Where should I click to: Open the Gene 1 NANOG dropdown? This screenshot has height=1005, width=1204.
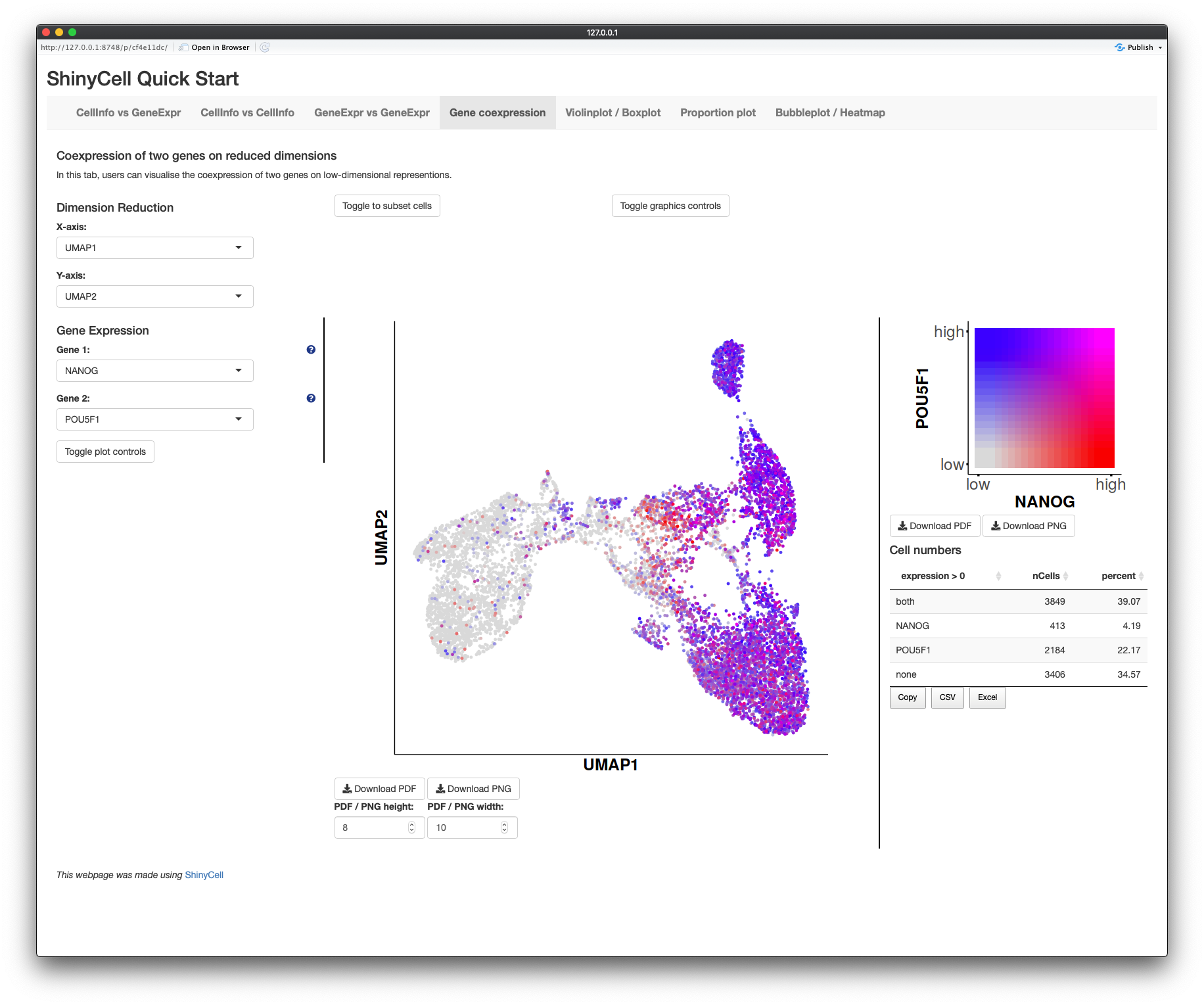coord(155,371)
